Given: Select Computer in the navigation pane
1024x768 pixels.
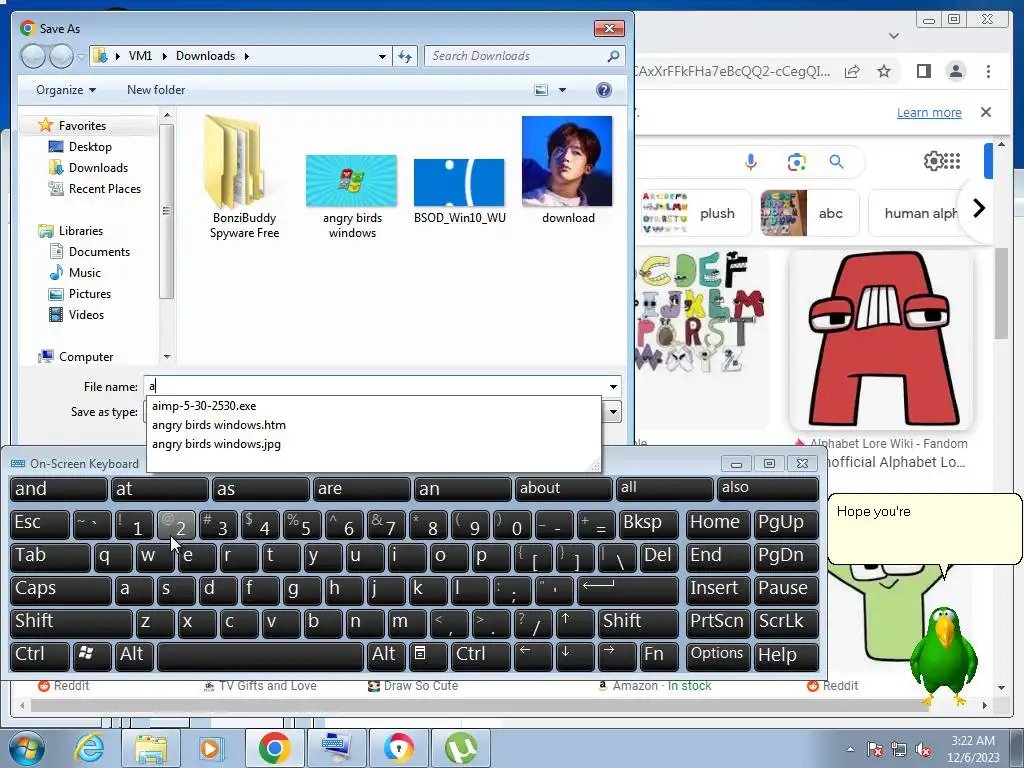Looking at the screenshot, I should point(86,357).
